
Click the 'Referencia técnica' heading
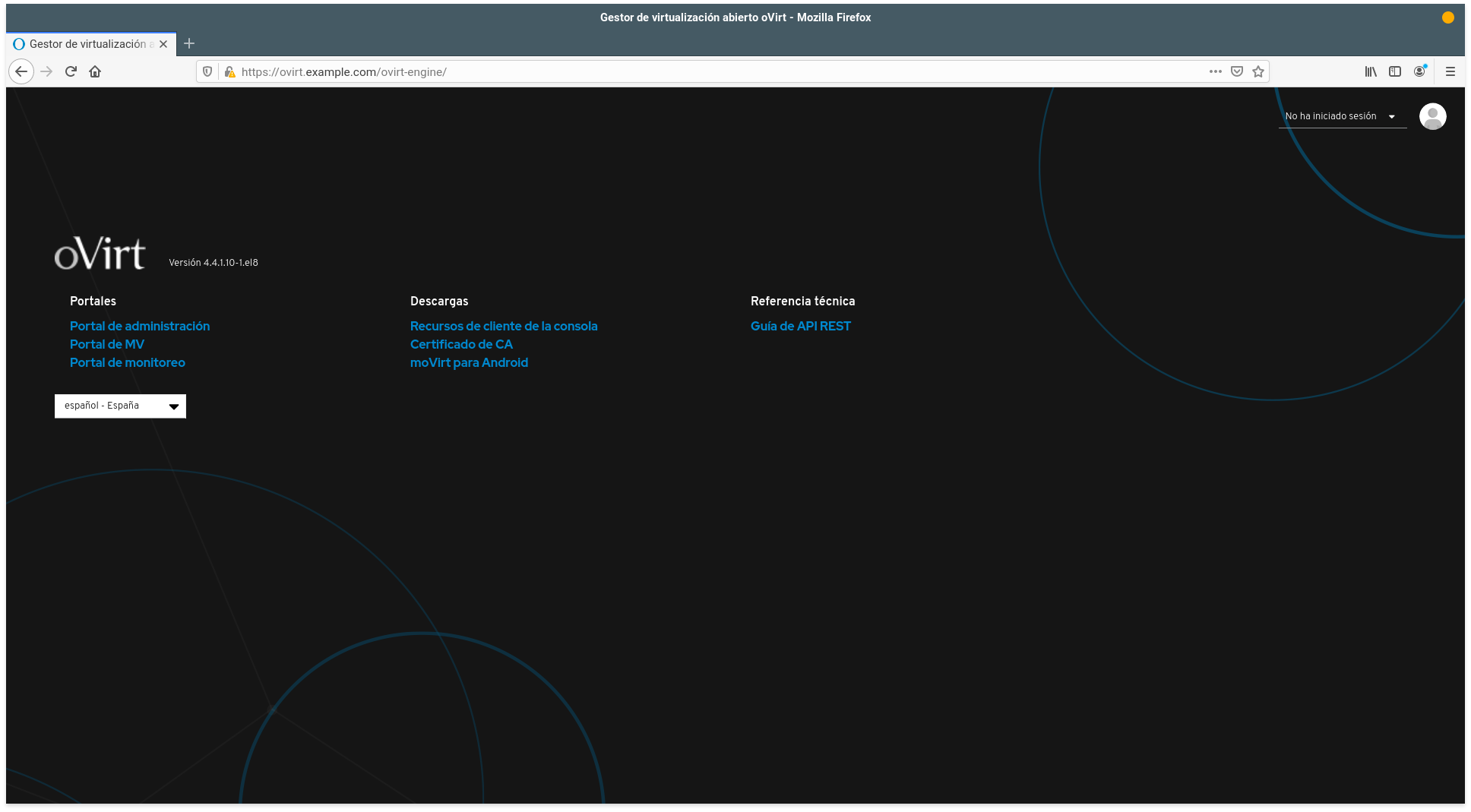[x=803, y=301]
